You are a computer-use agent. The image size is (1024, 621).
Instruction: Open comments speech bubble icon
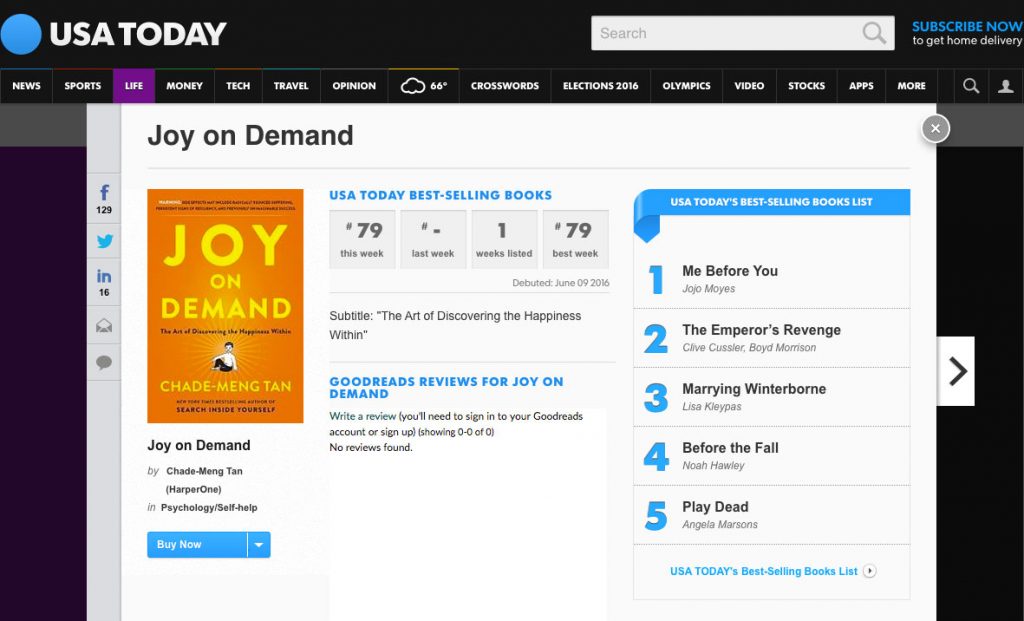click(x=104, y=362)
